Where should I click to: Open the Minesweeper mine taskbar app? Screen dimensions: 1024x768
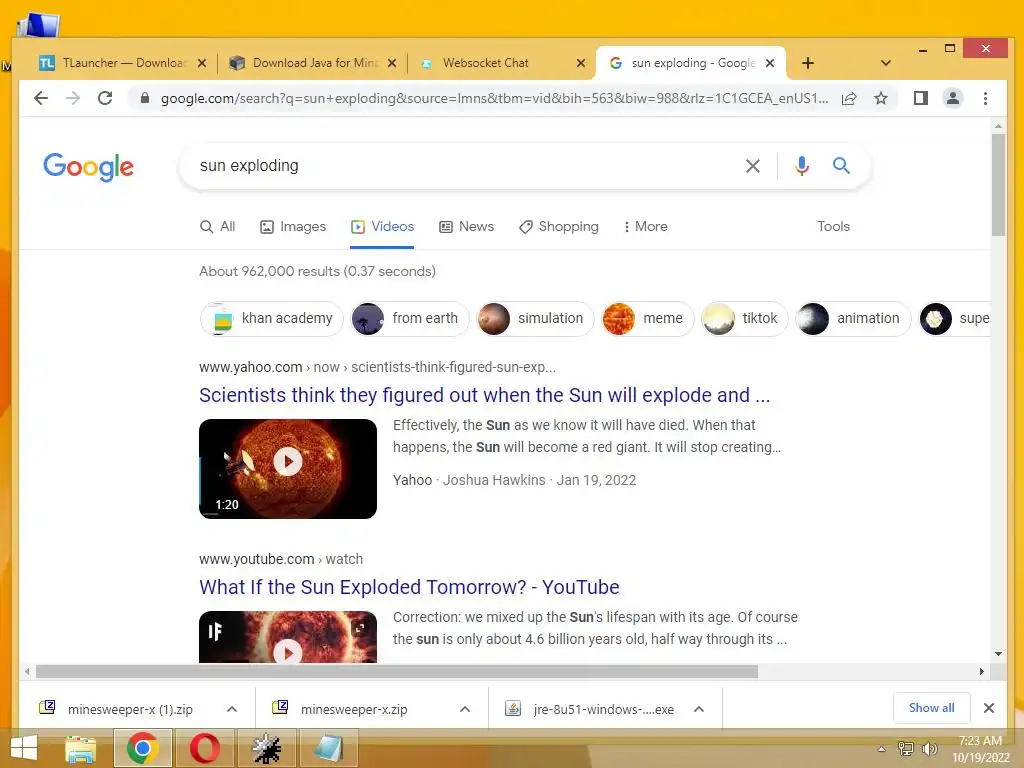coord(266,748)
